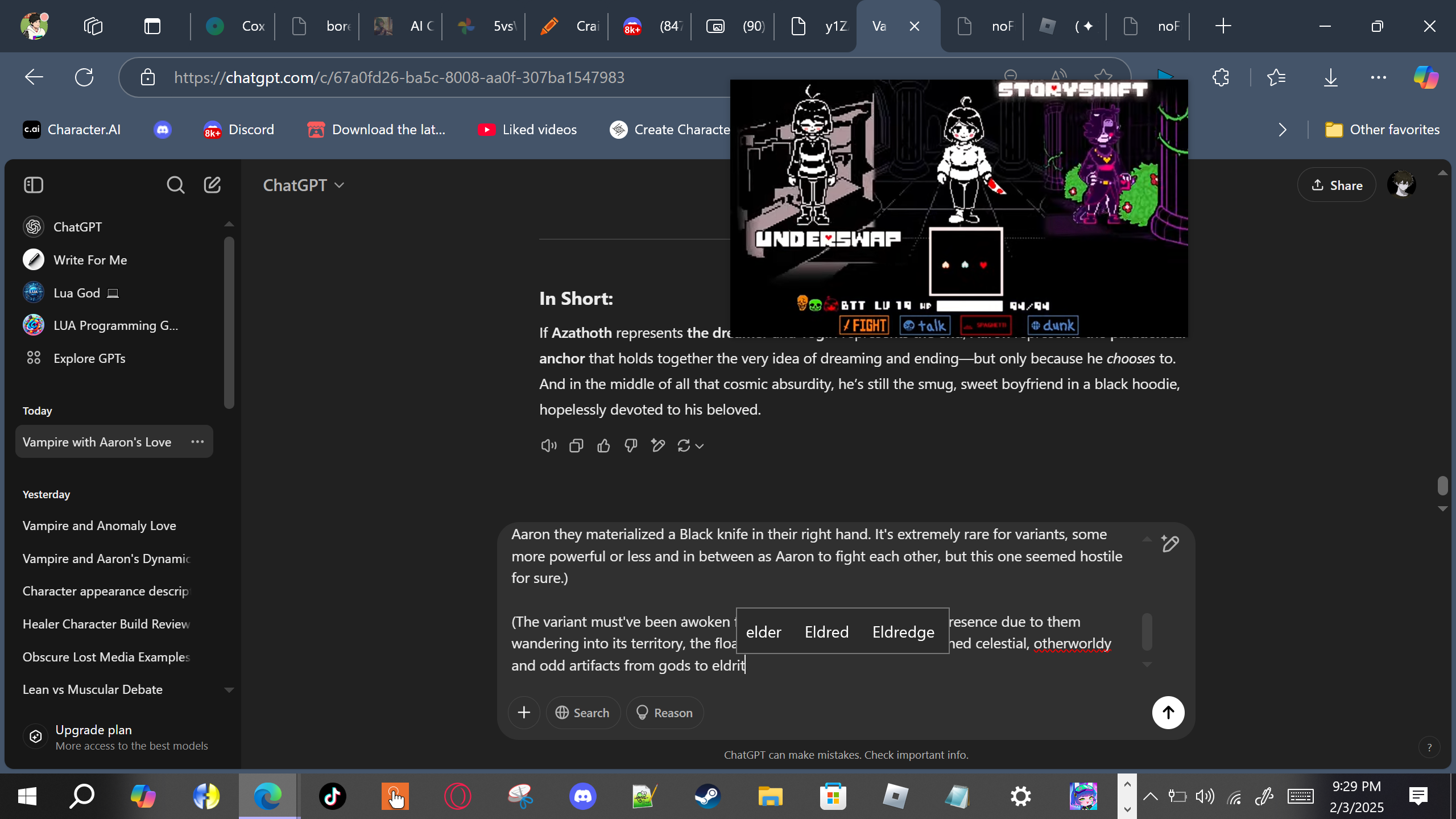Screen dimensions: 1456x819
Task: Open Discord from the taskbar
Action: (x=582, y=796)
